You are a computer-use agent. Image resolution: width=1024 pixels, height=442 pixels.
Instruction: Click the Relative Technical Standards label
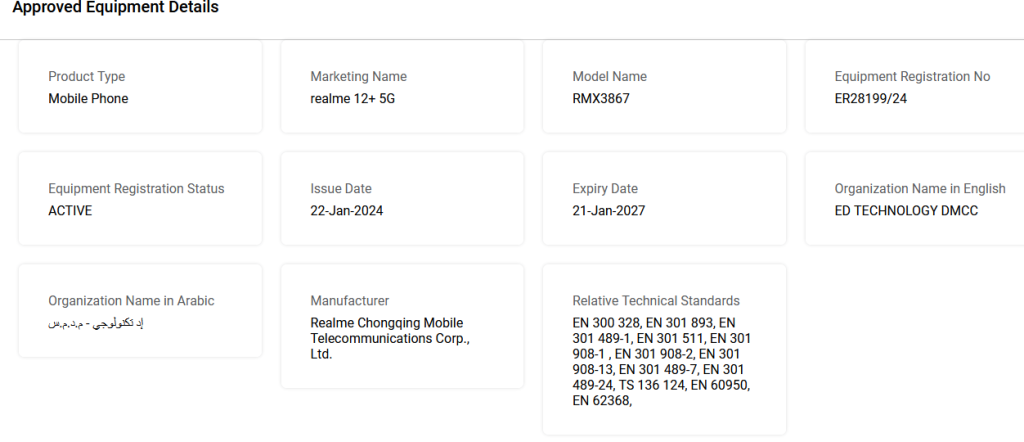pyautogui.click(x=656, y=301)
